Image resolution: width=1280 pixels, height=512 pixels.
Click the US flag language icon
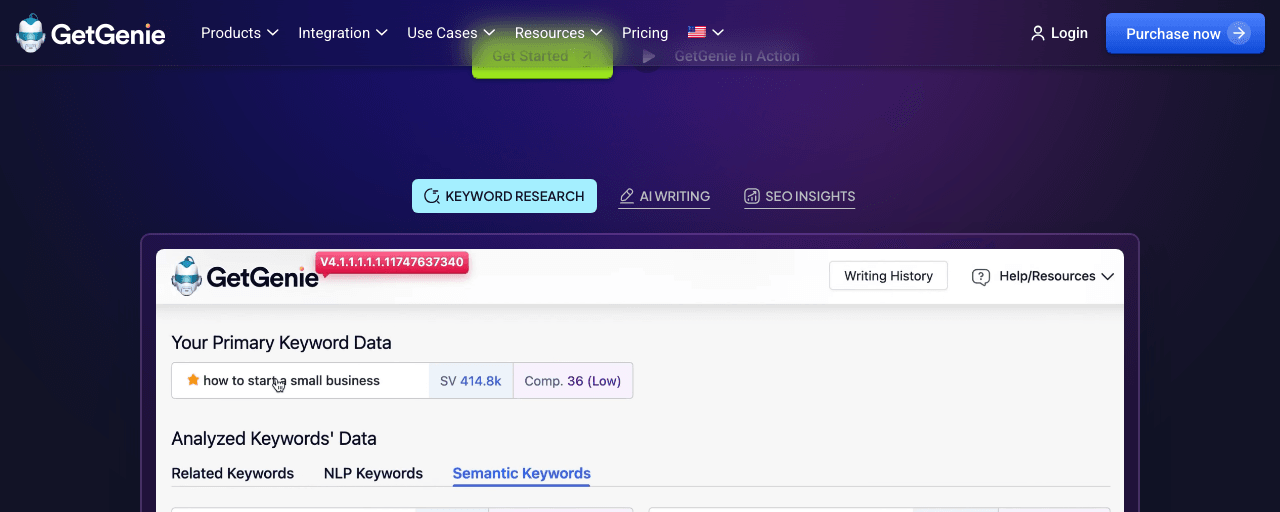(x=697, y=33)
